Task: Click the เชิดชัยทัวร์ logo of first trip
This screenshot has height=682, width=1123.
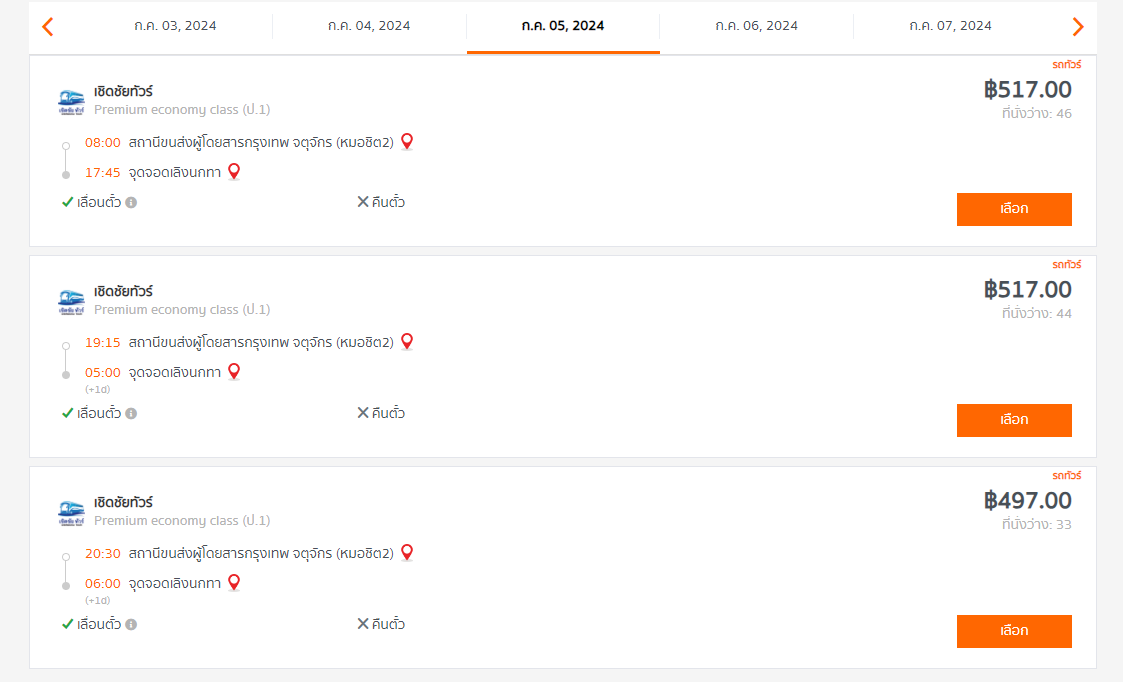Action: 71,102
